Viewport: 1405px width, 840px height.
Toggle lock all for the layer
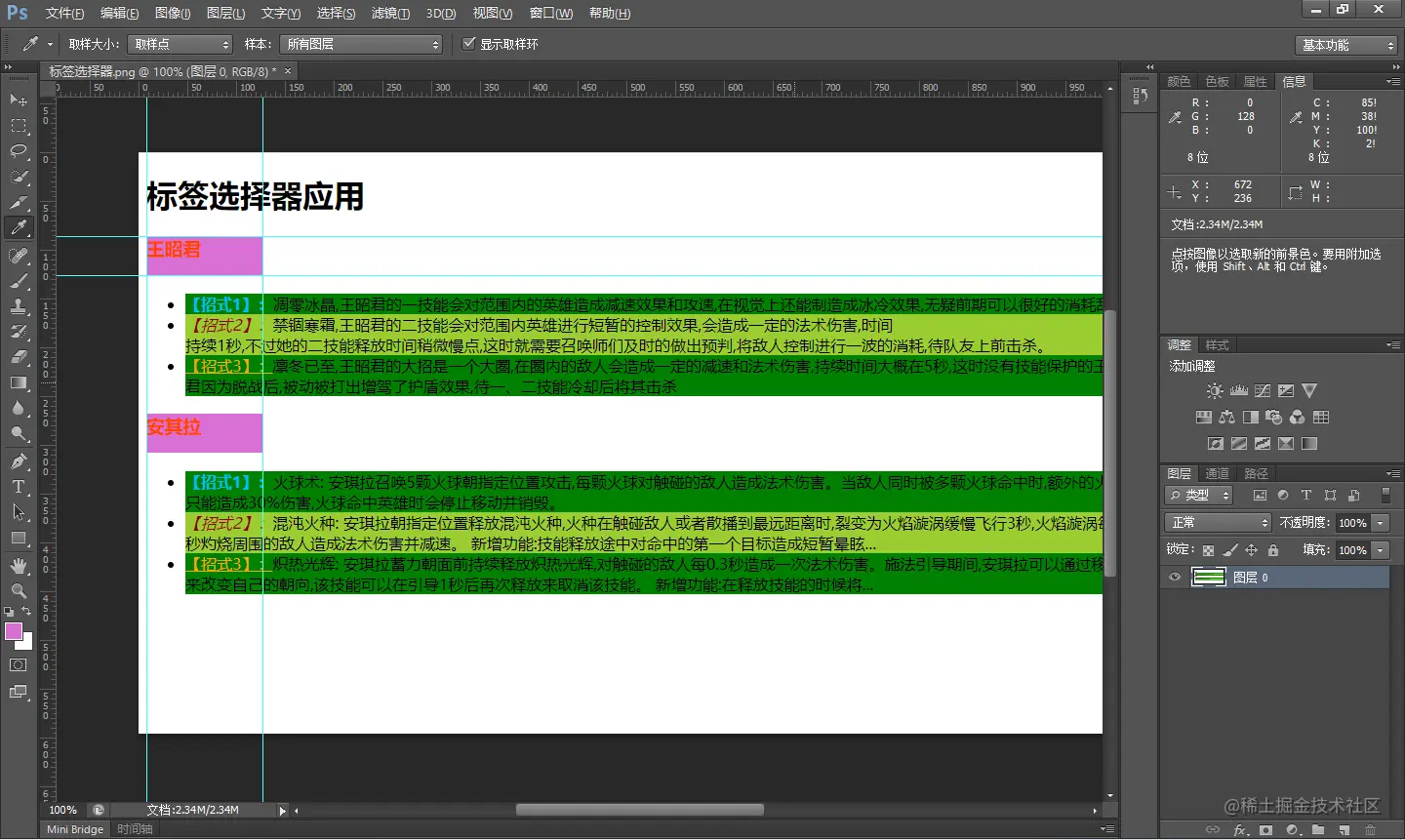point(1273,550)
